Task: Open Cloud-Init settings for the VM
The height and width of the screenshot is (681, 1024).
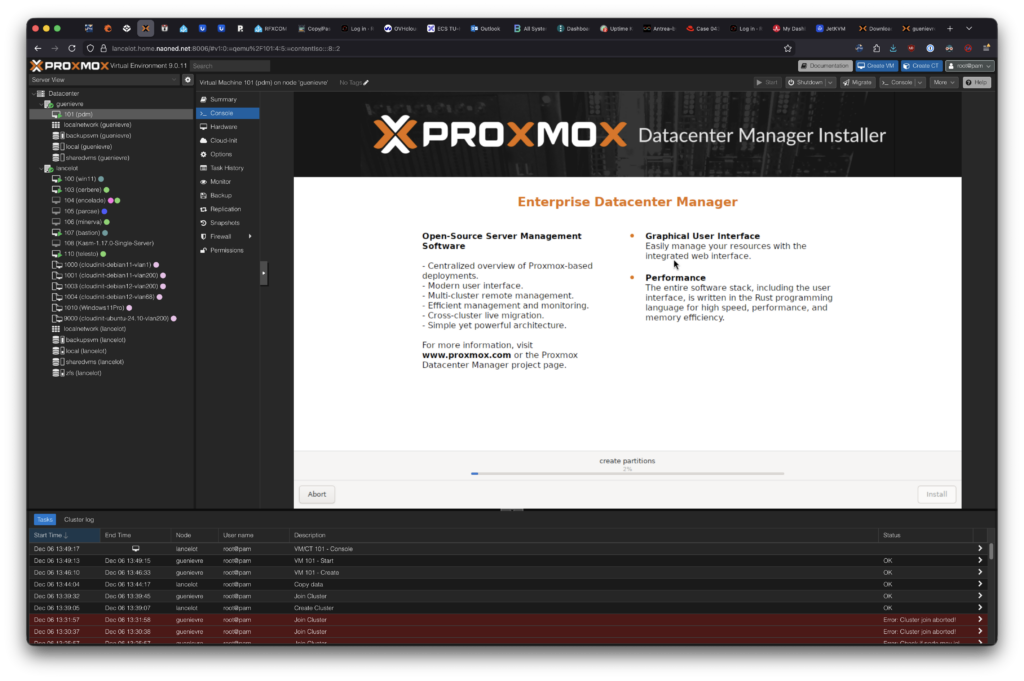Action: [x=224, y=141]
